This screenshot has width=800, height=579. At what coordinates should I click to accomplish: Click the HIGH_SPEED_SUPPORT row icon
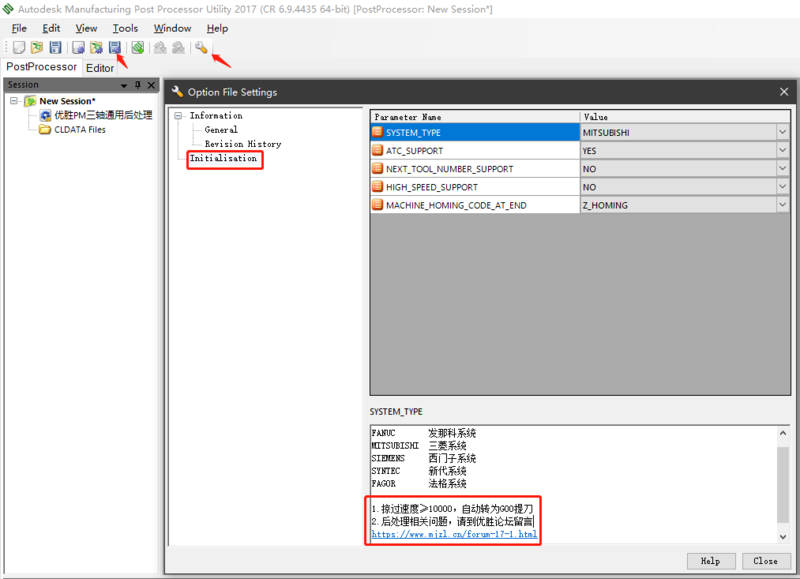point(378,187)
